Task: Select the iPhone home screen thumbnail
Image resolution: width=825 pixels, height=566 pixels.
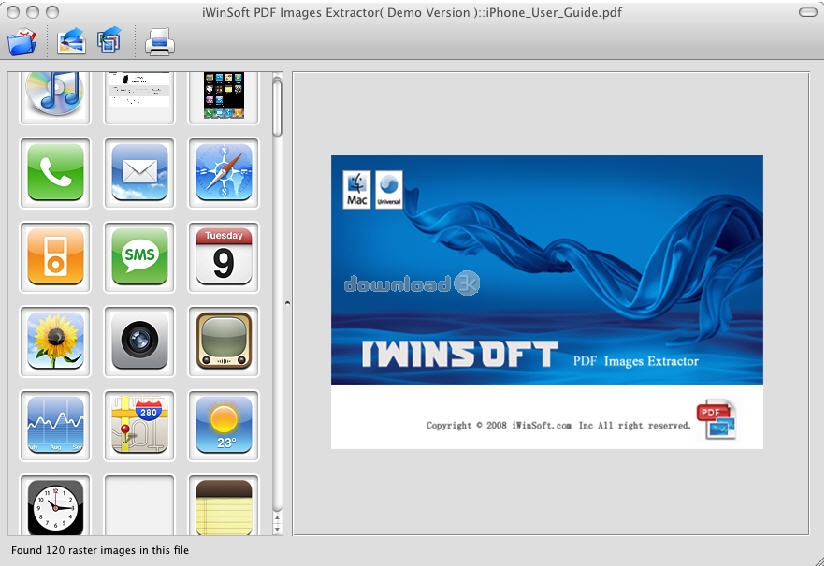Action: pos(224,97)
